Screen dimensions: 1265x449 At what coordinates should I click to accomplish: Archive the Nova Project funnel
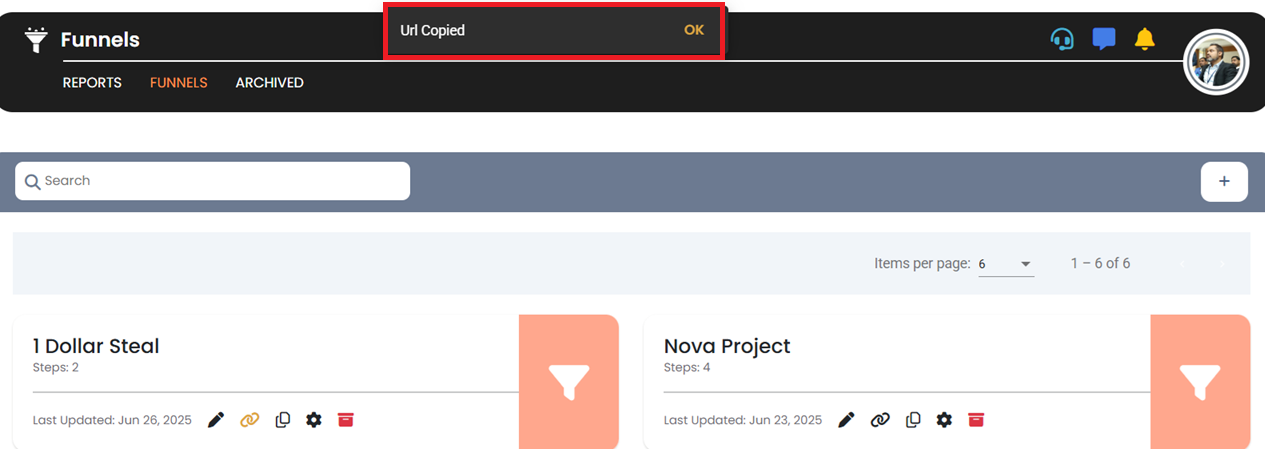click(x=976, y=420)
